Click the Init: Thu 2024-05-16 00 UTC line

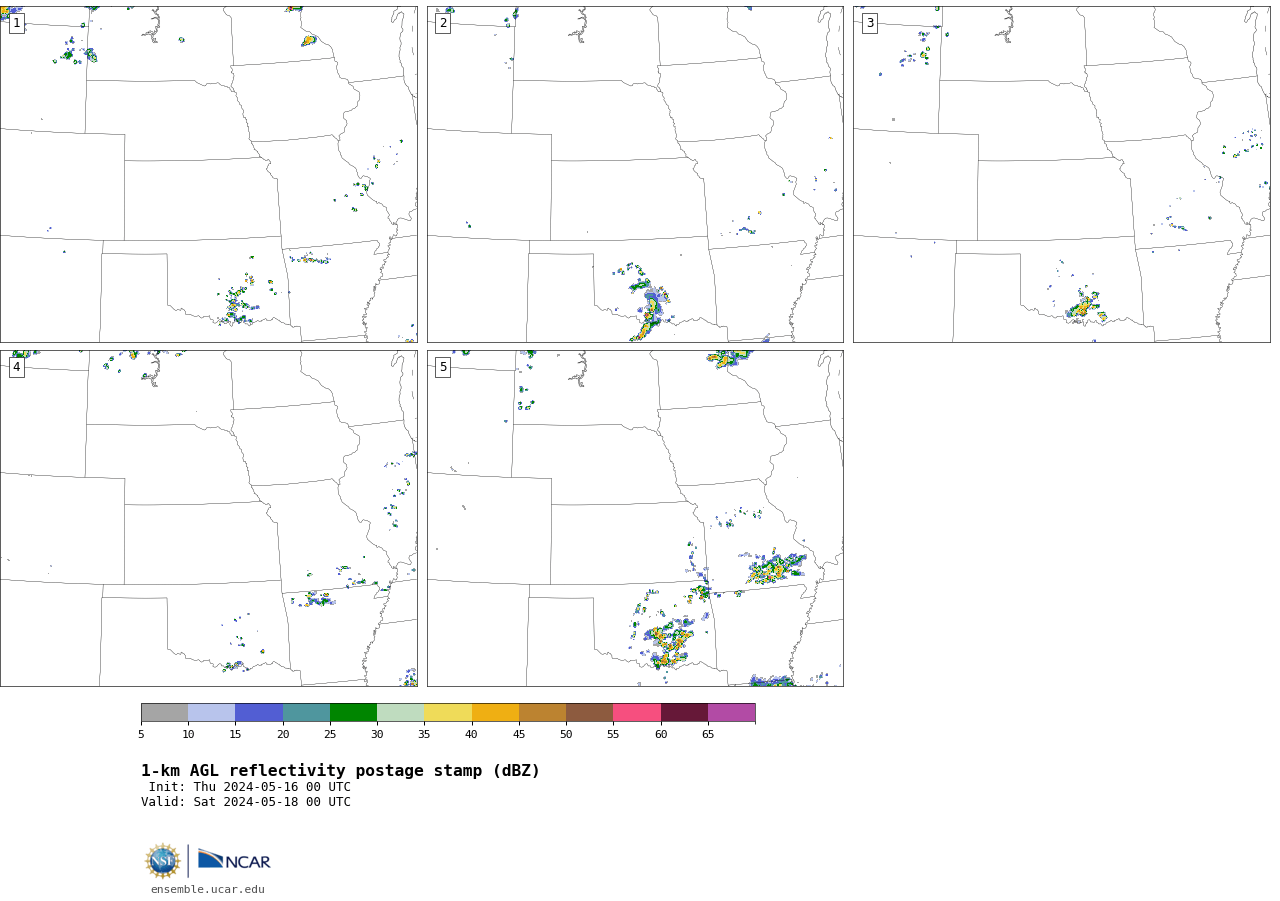250,787
